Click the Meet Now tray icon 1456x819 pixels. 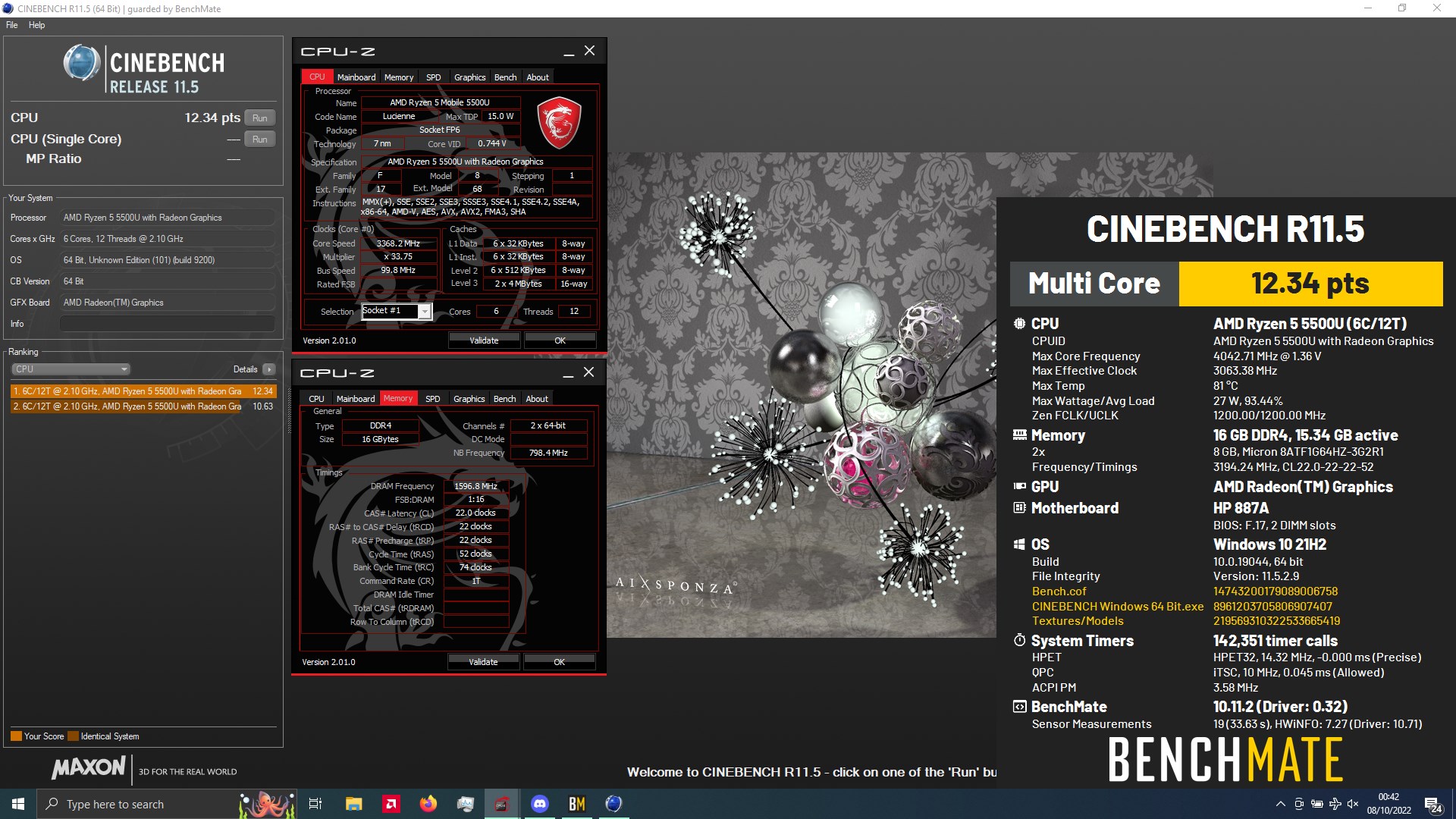click(x=1299, y=804)
